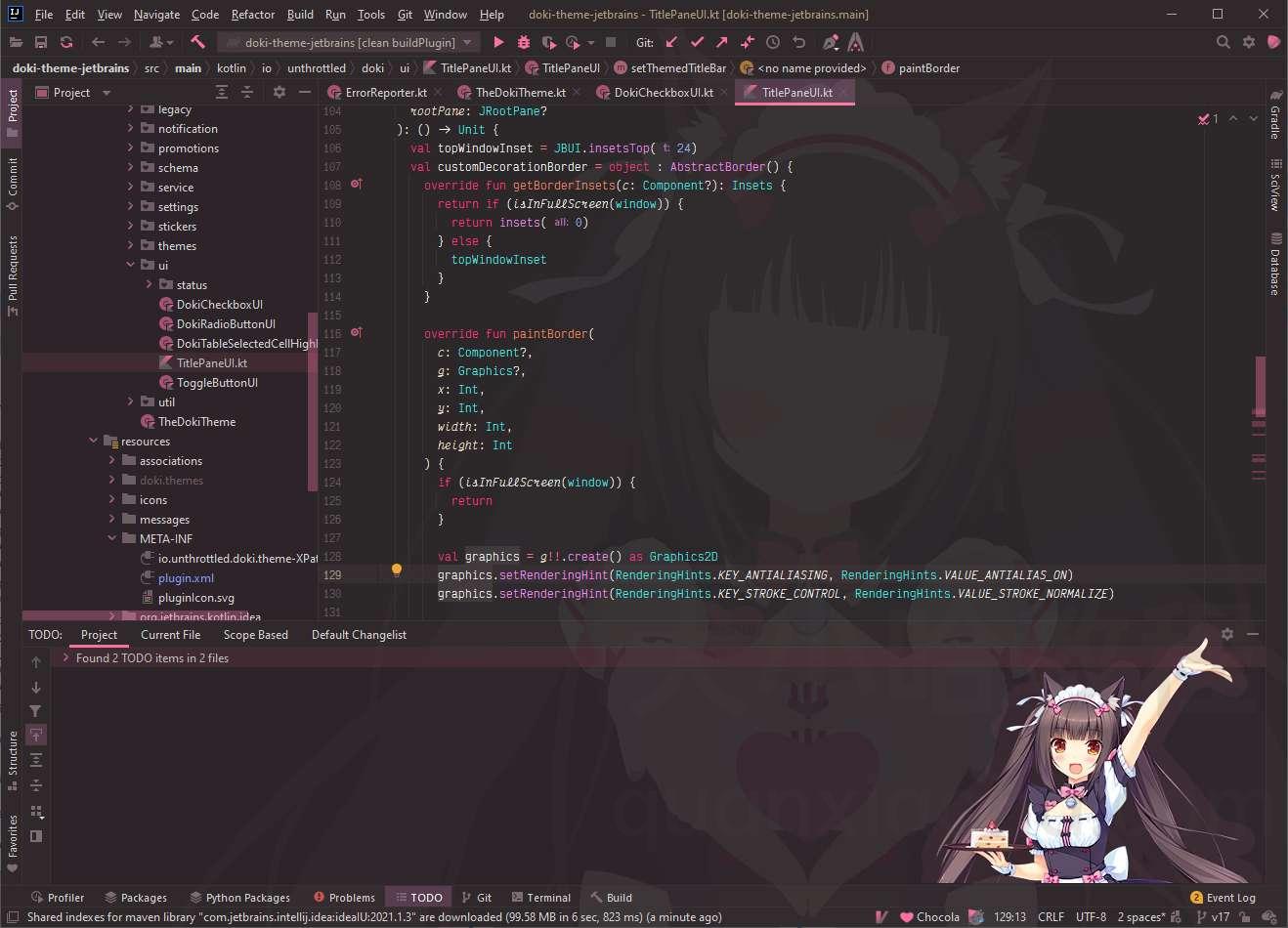The width and height of the screenshot is (1288, 928).
Task: Open the Terminal tool window
Action: pos(539,897)
